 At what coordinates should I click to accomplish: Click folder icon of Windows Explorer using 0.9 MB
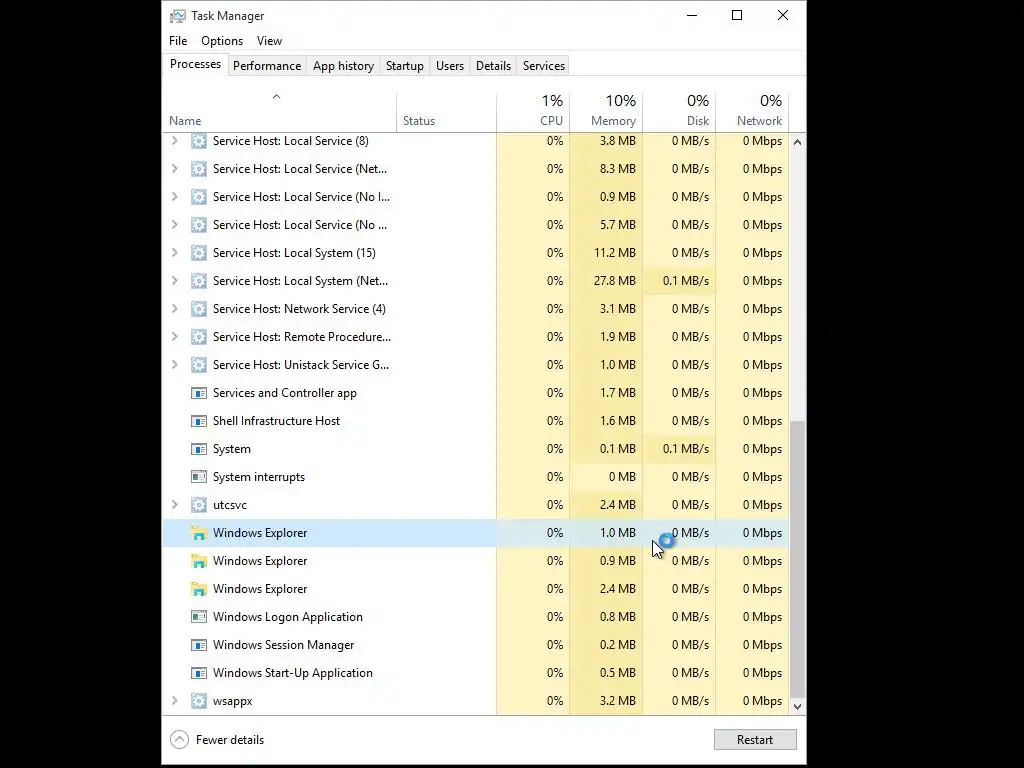click(x=199, y=561)
